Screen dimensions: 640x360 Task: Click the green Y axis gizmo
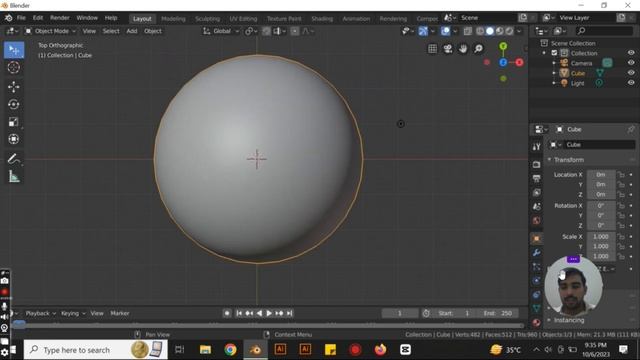coord(503,46)
